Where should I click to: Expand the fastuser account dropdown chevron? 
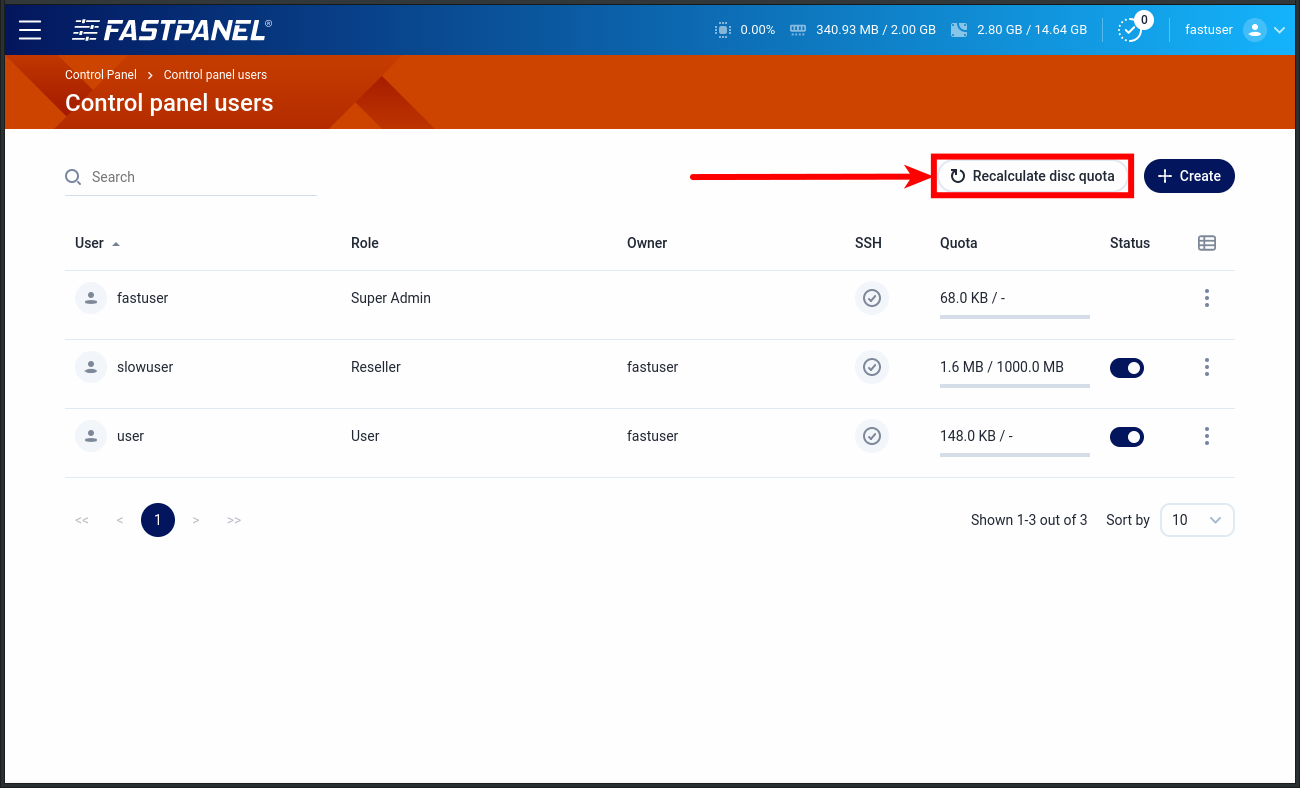click(1279, 30)
